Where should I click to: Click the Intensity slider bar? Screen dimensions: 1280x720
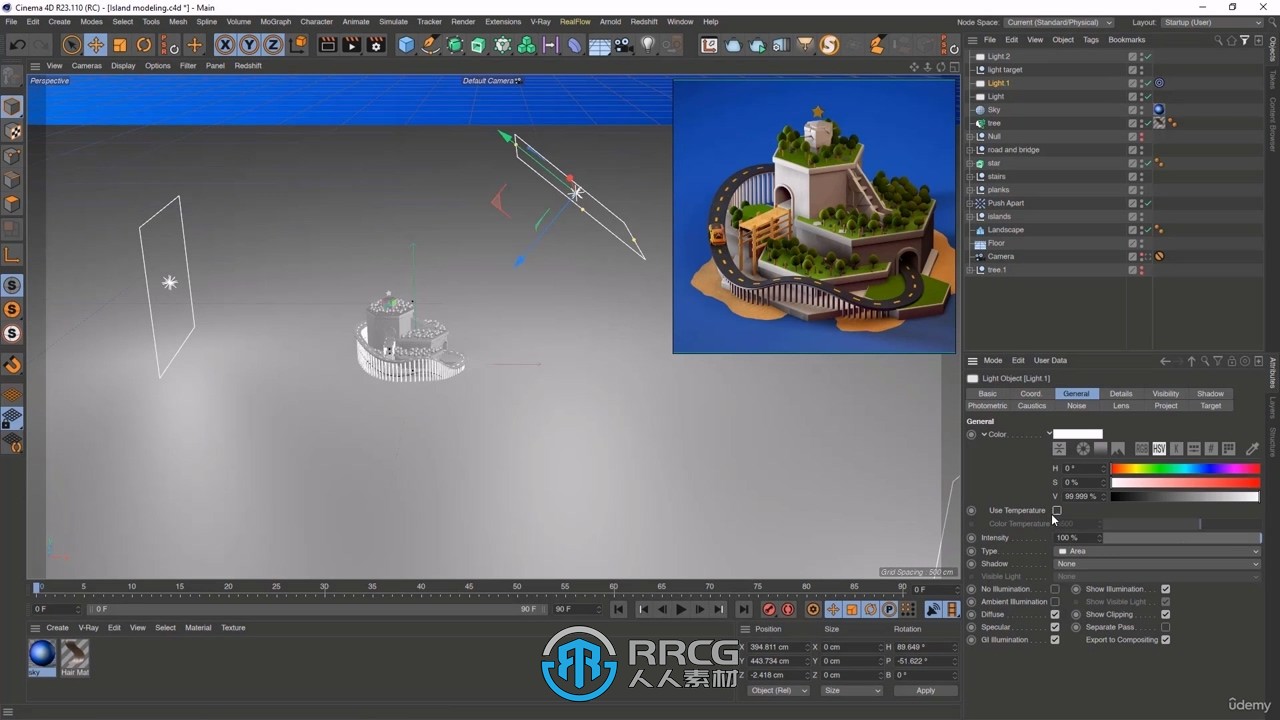[1182, 538]
